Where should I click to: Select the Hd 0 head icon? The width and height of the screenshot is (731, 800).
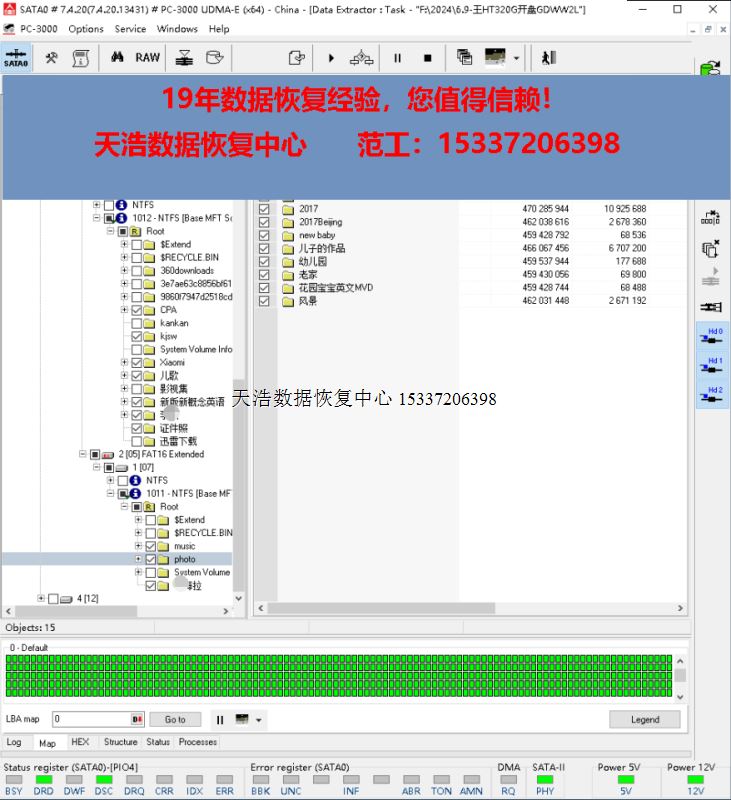click(x=711, y=337)
